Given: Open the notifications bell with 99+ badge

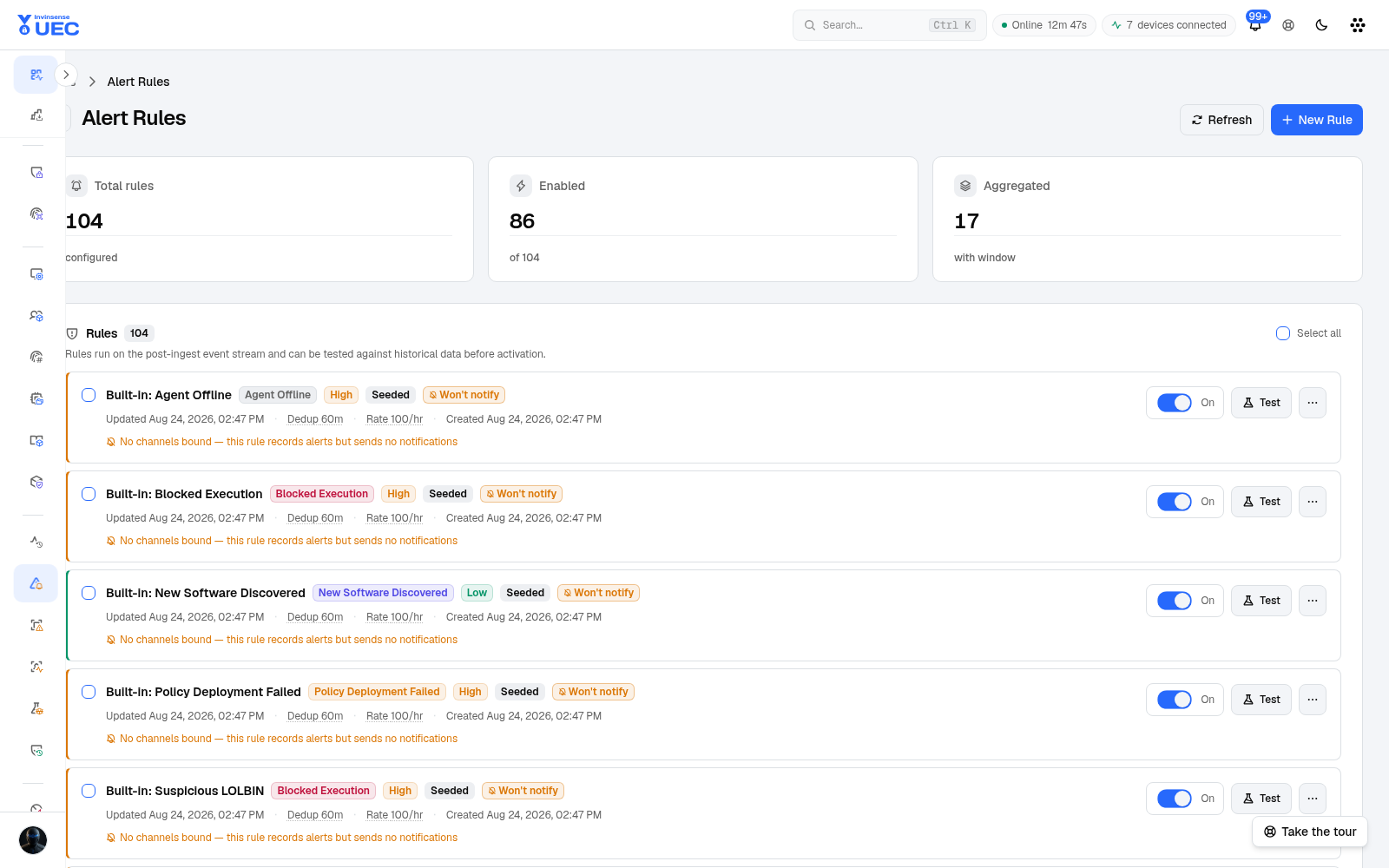Looking at the screenshot, I should (1255, 25).
